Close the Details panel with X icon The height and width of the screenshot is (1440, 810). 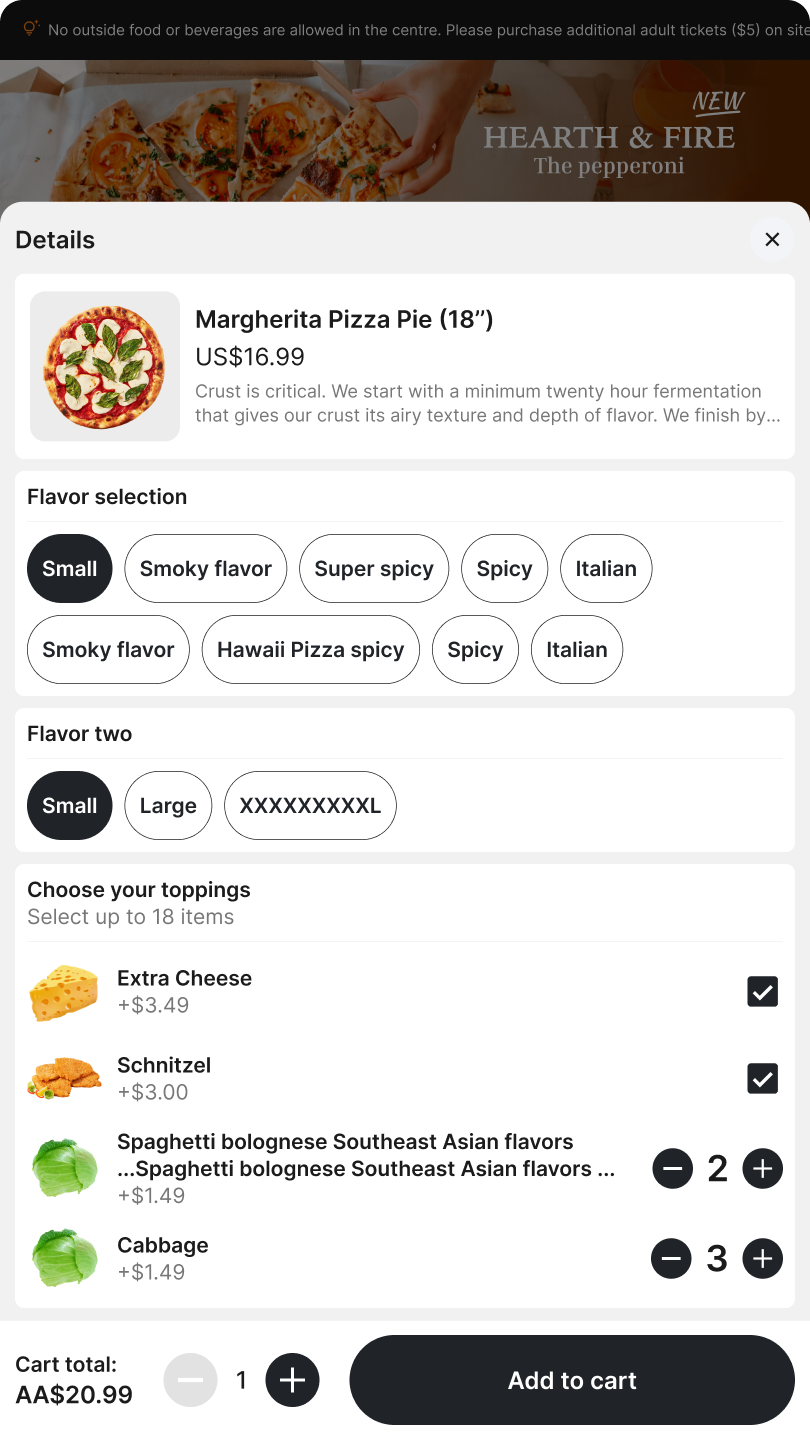(x=772, y=240)
